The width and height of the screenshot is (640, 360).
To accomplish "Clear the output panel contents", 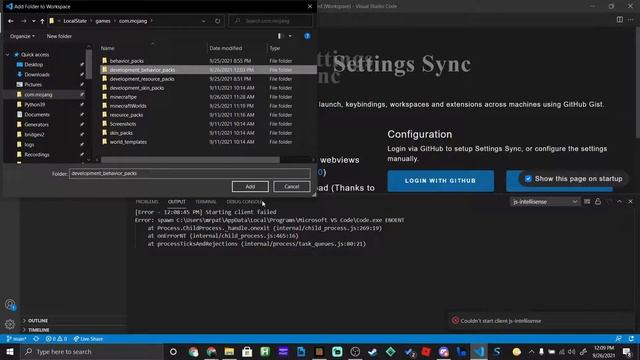I will pos(587,202).
